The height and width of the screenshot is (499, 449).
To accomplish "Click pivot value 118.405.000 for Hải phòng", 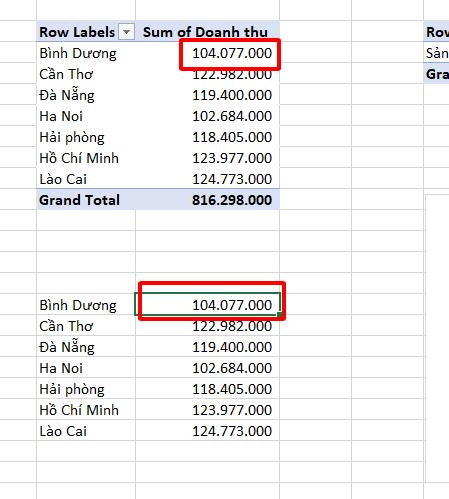I will pyautogui.click(x=232, y=137).
